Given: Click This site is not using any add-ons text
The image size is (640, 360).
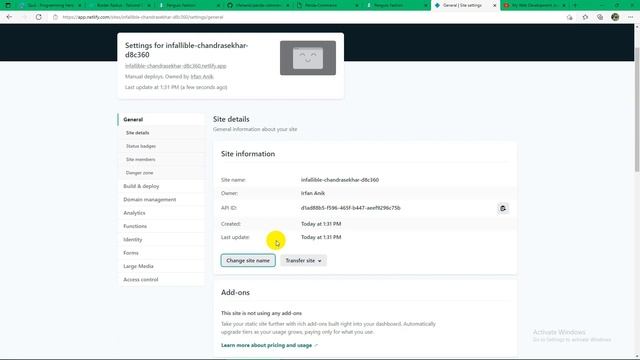Looking at the screenshot, I should click(x=261, y=313).
